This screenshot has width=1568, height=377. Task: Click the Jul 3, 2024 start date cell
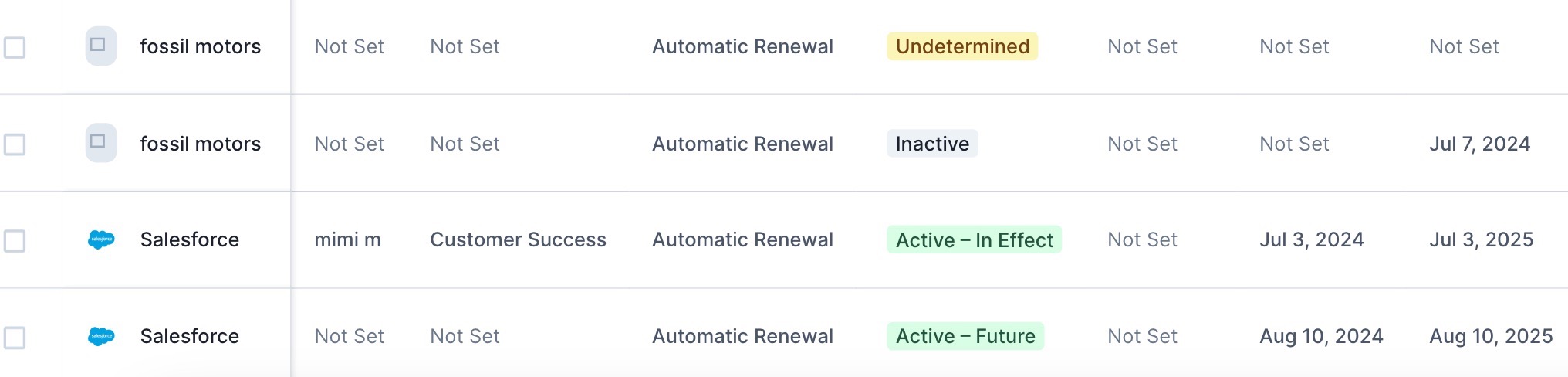1311,239
